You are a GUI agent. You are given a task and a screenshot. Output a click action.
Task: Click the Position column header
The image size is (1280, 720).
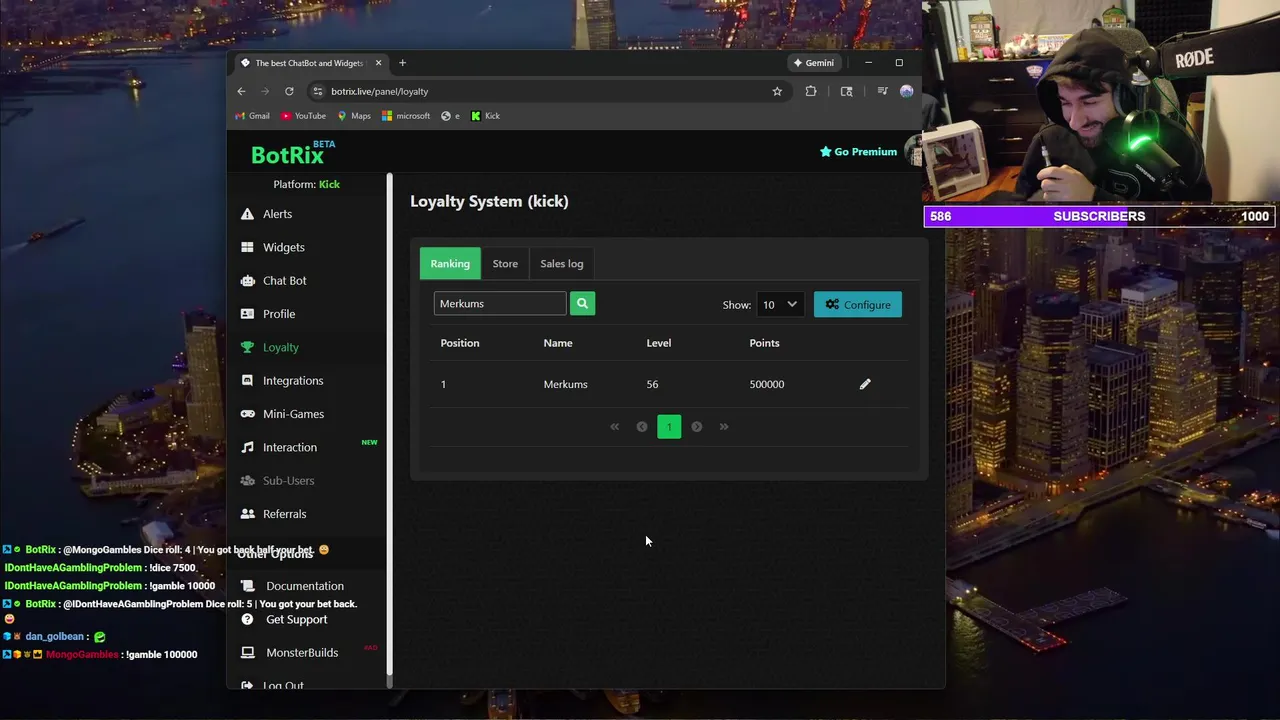460,343
